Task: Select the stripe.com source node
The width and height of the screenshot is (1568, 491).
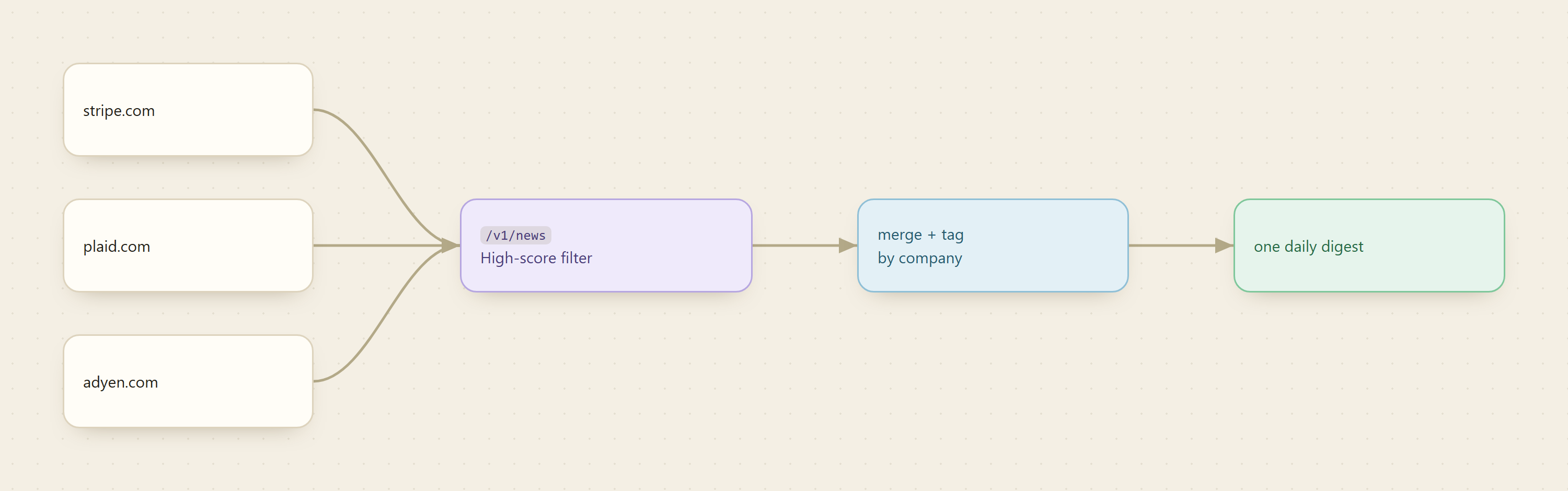Action: 188,110
